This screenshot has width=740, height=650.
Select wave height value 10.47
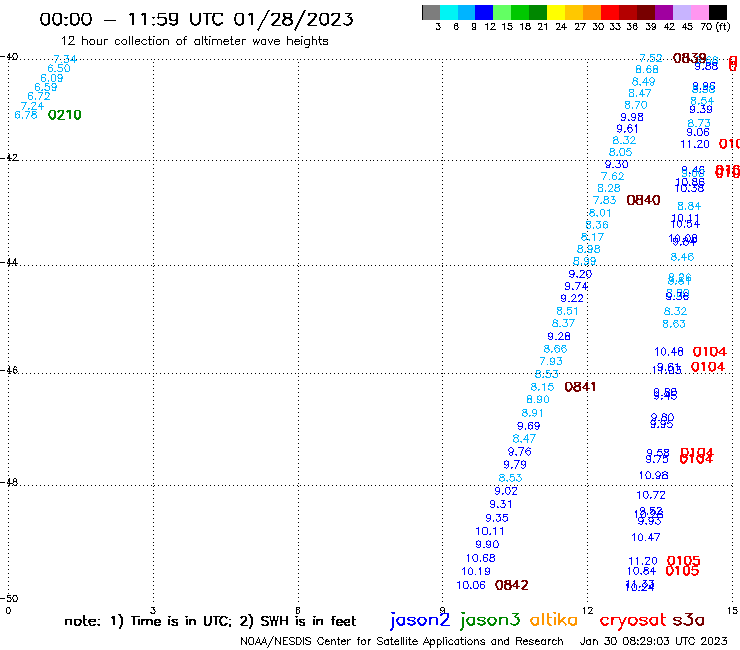click(x=646, y=537)
